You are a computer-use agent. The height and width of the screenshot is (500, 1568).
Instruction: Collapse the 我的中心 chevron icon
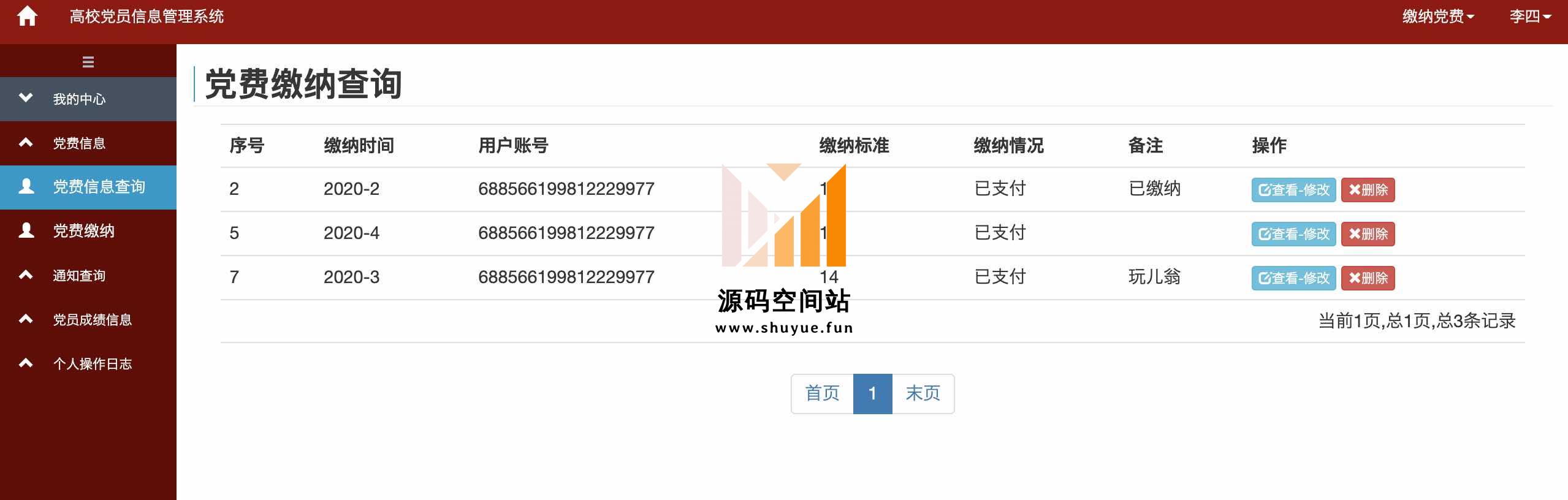tap(26, 97)
